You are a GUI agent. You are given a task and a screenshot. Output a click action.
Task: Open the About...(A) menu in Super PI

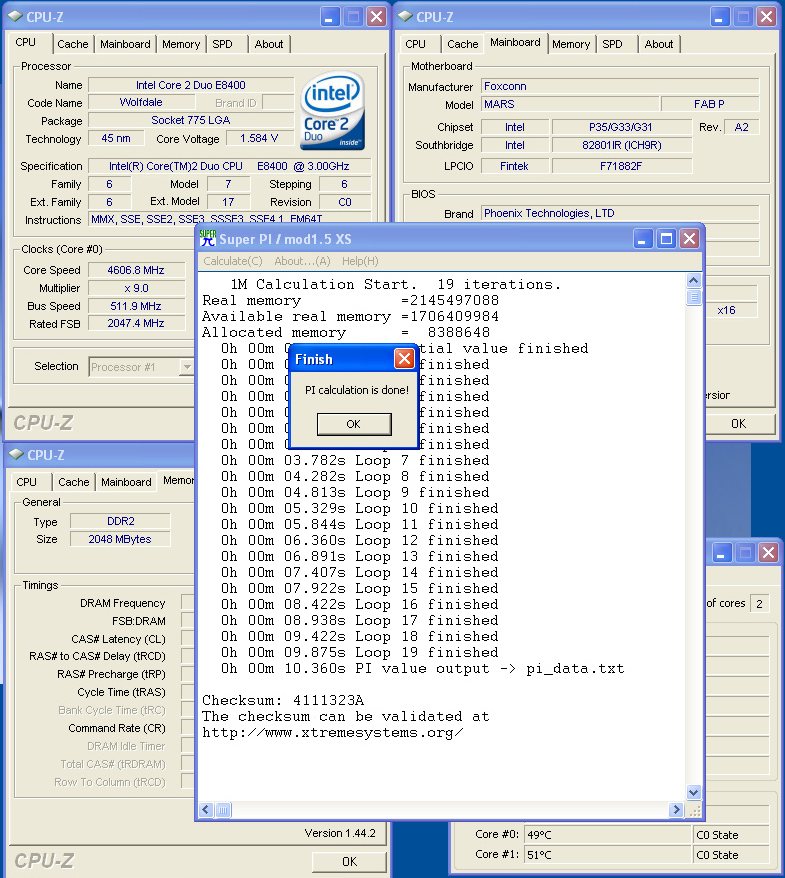pyautogui.click(x=302, y=261)
